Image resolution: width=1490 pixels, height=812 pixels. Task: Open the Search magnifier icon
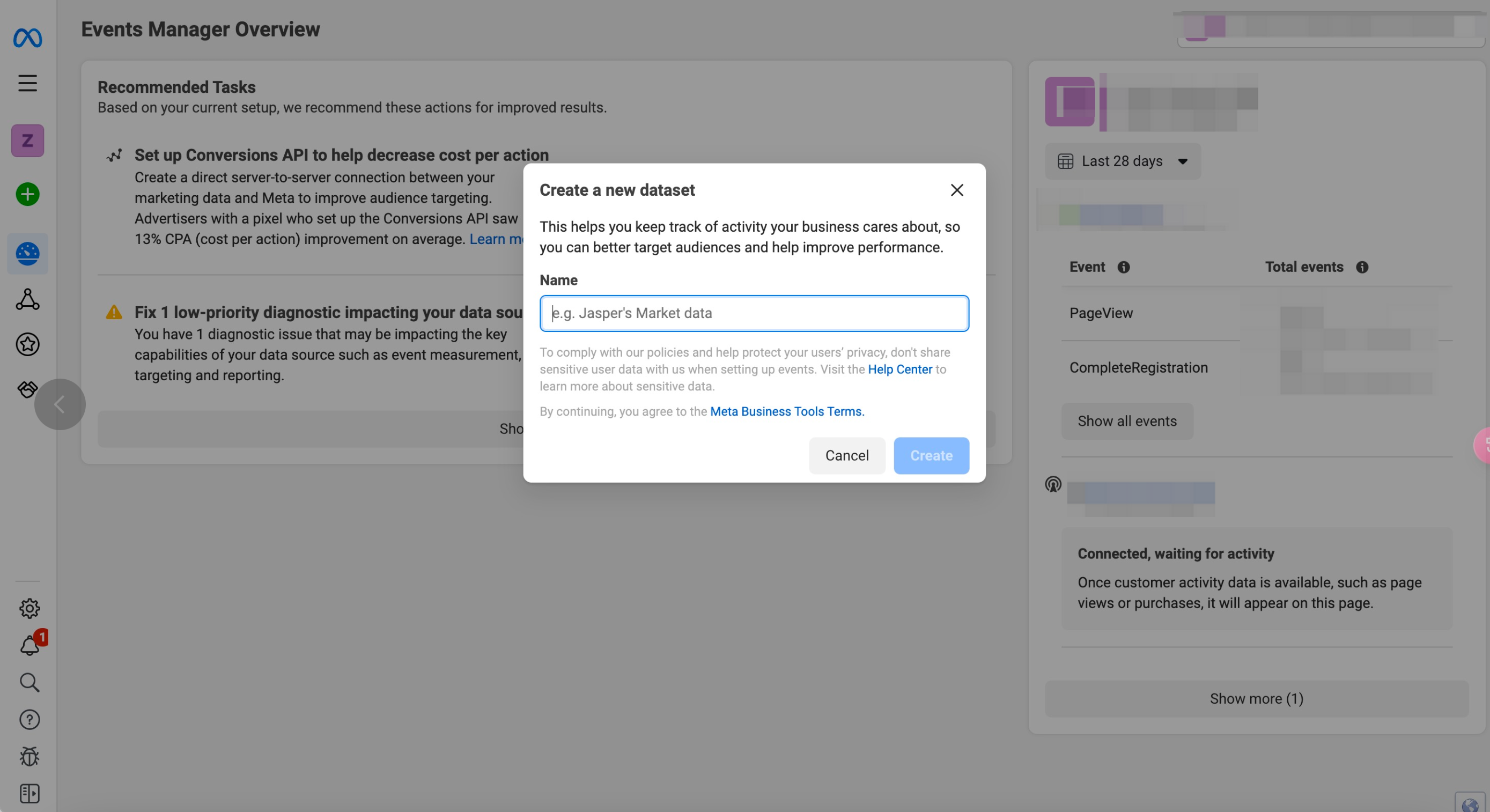tap(29, 682)
